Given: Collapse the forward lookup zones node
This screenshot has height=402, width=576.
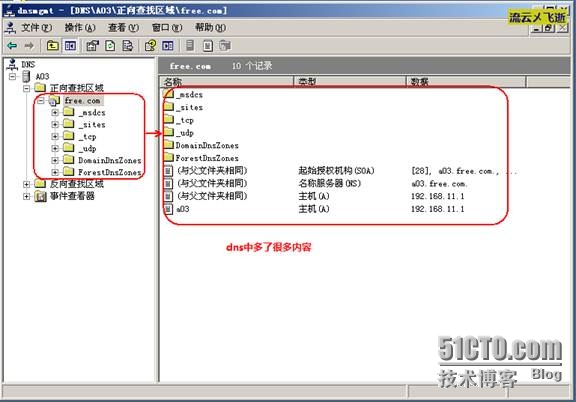Looking at the screenshot, I should [26, 88].
